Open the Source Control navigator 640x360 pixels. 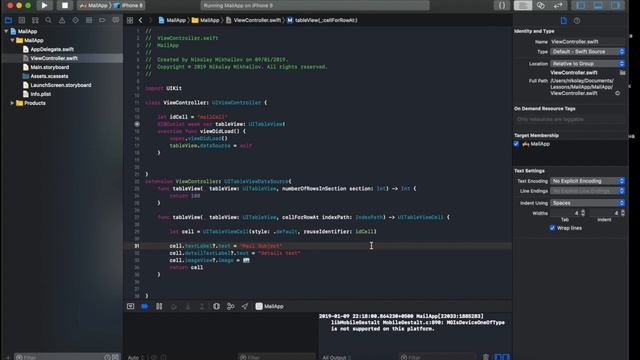(x=22, y=20)
